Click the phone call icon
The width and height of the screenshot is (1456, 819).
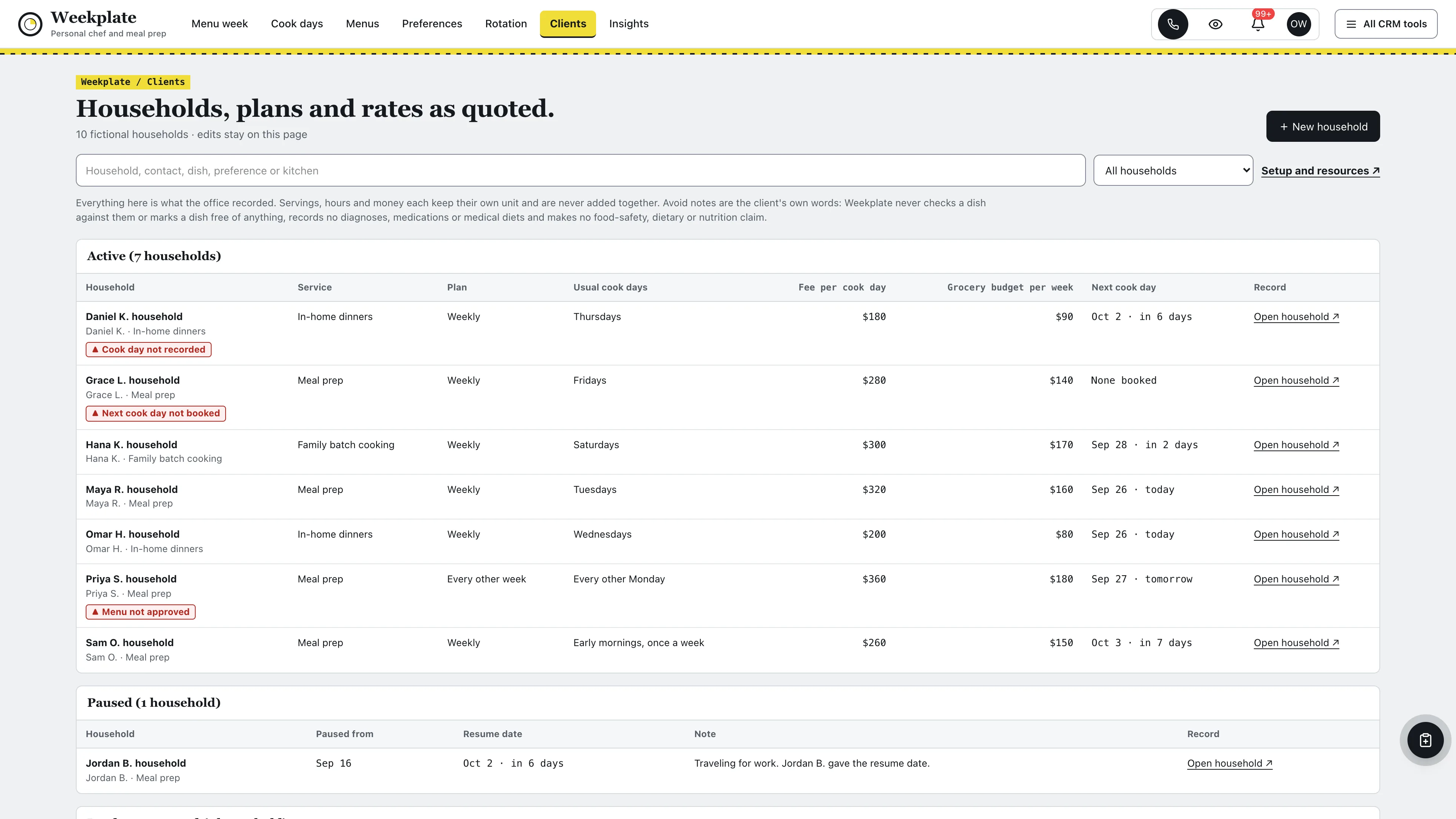pos(1173,24)
